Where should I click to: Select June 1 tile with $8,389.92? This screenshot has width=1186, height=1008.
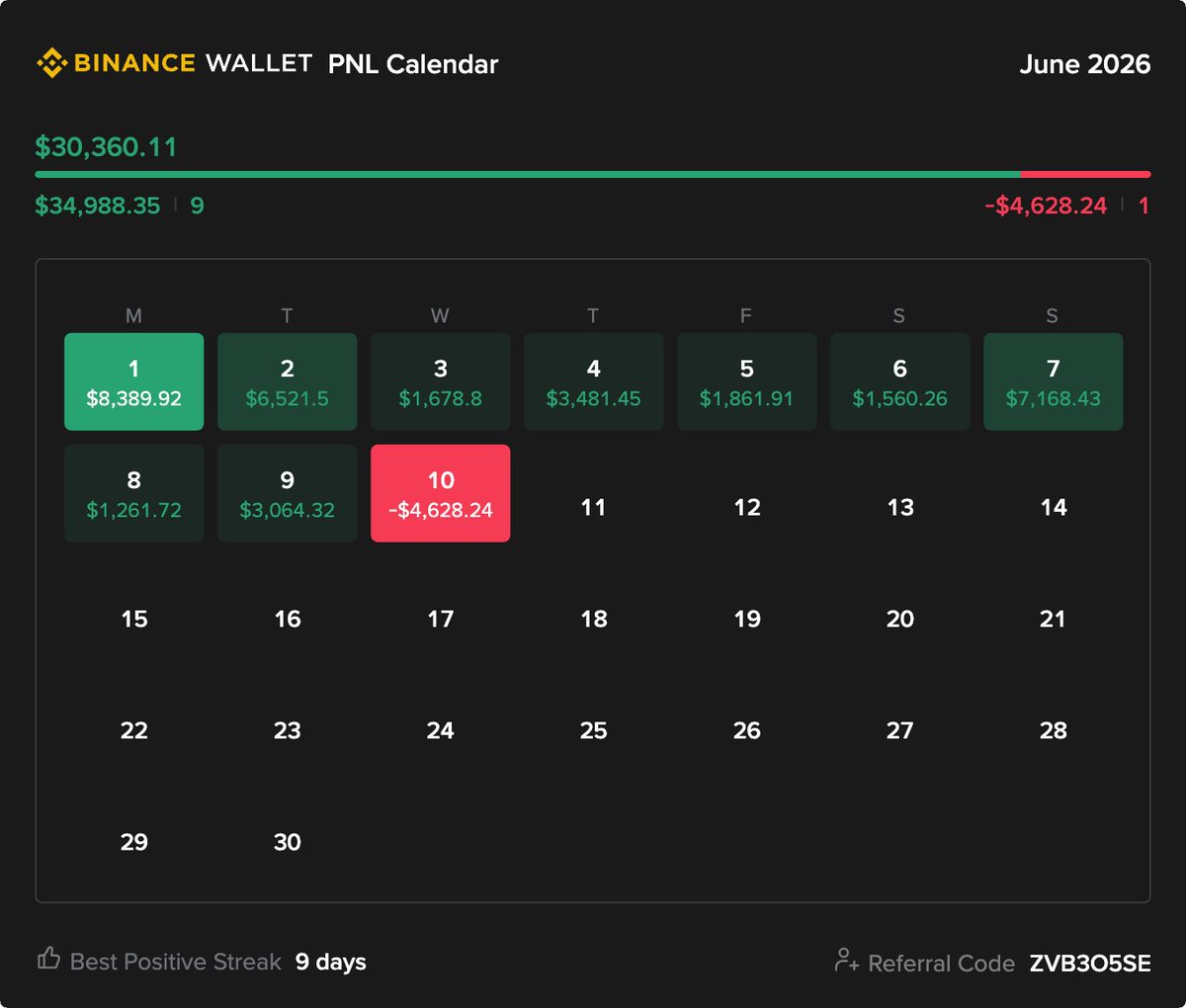click(x=134, y=381)
